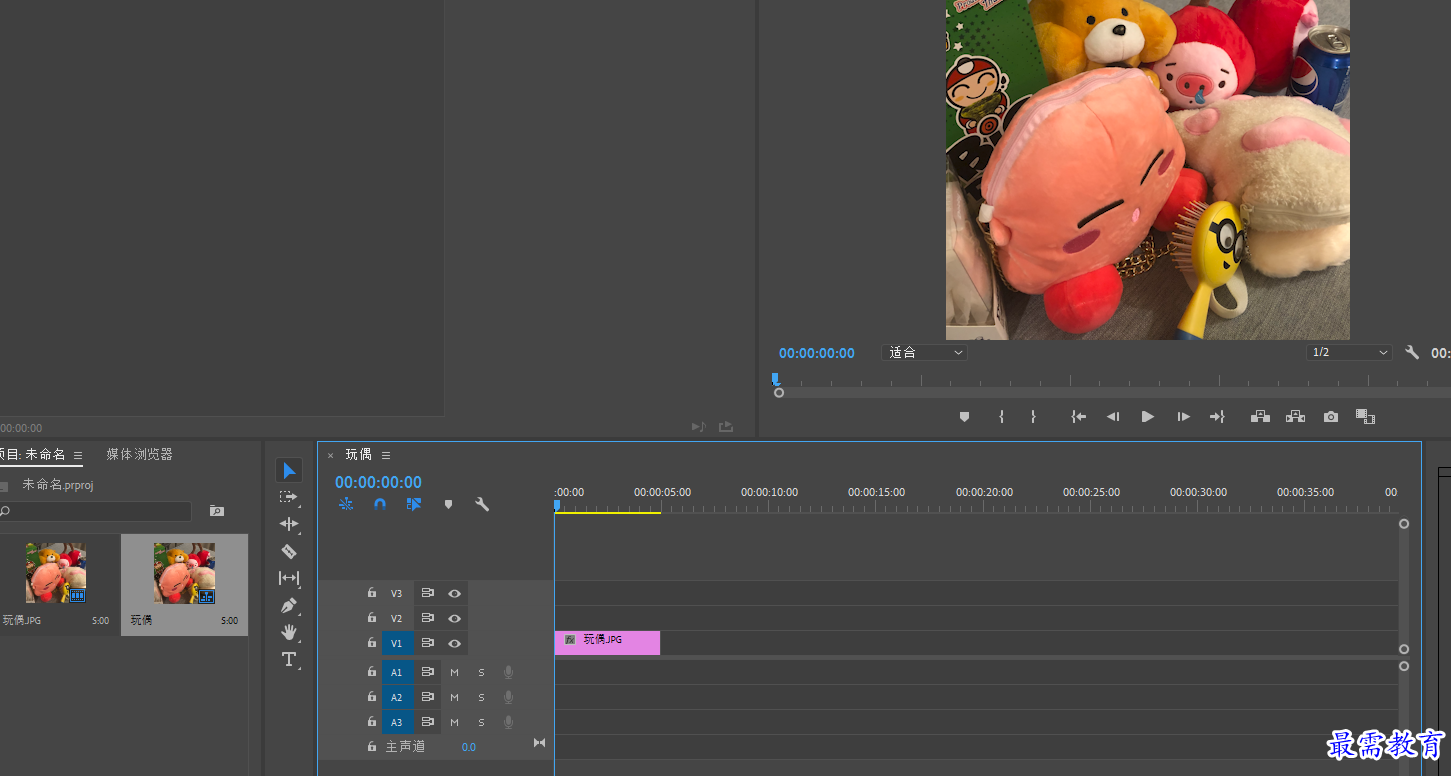Click Program Monitor playhead marker
The height and width of the screenshot is (776, 1451).
(775, 379)
